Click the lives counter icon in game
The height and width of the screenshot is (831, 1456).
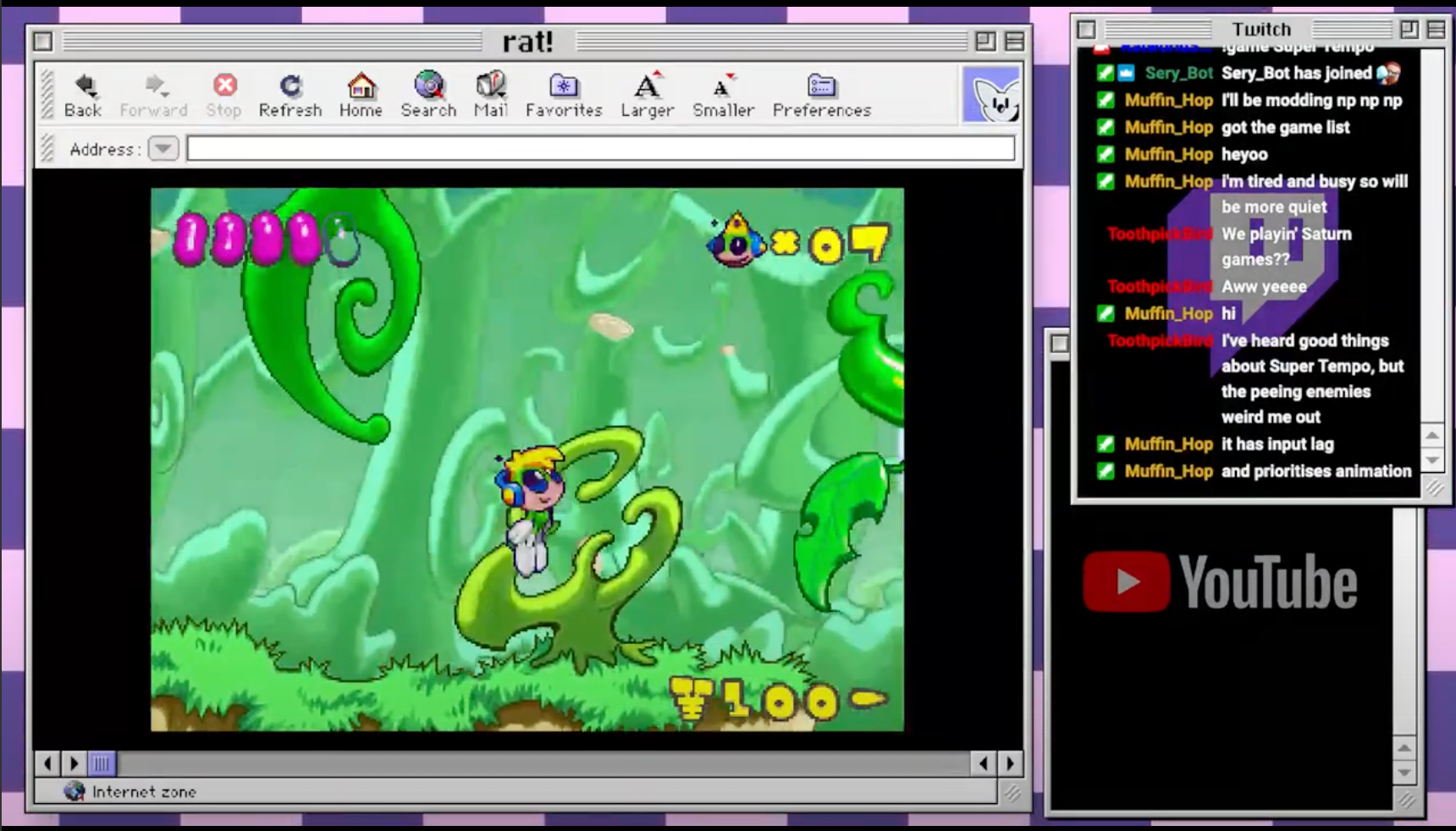tap(736, 241)
